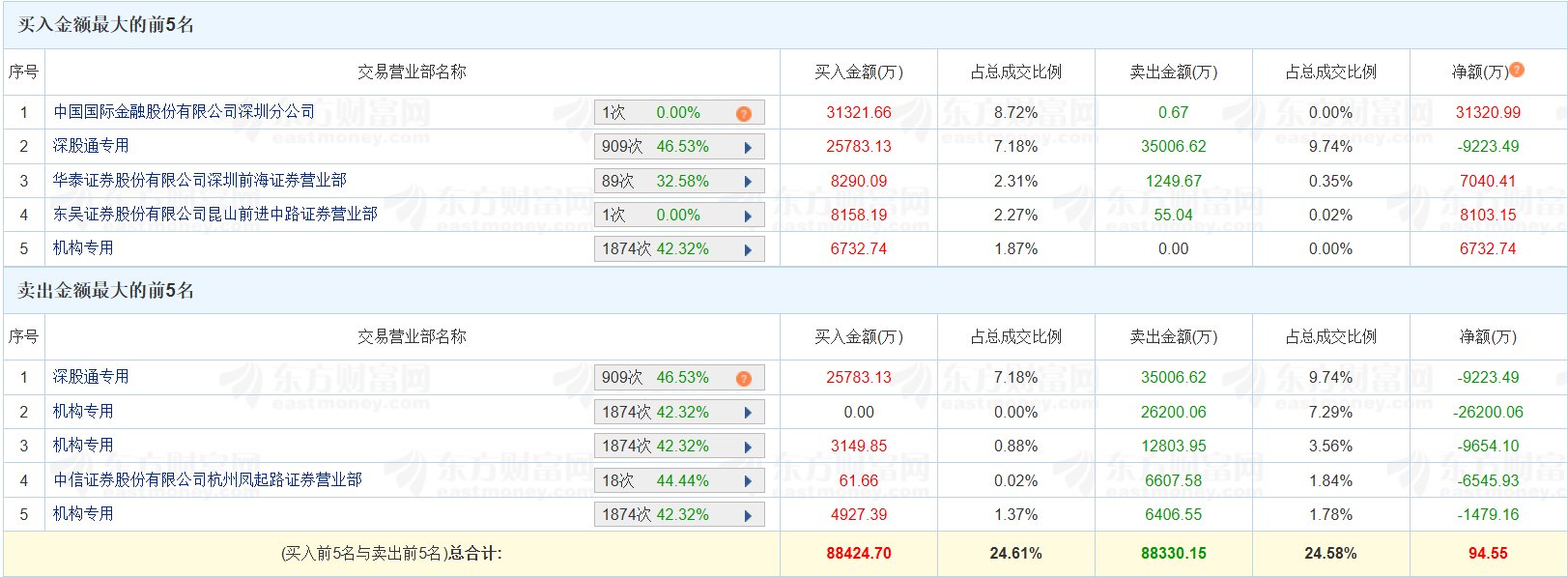Click the orange help icon beside 净额(万) header
Viewport: 1568px width, 577px height.
(x=1517, y=70)
